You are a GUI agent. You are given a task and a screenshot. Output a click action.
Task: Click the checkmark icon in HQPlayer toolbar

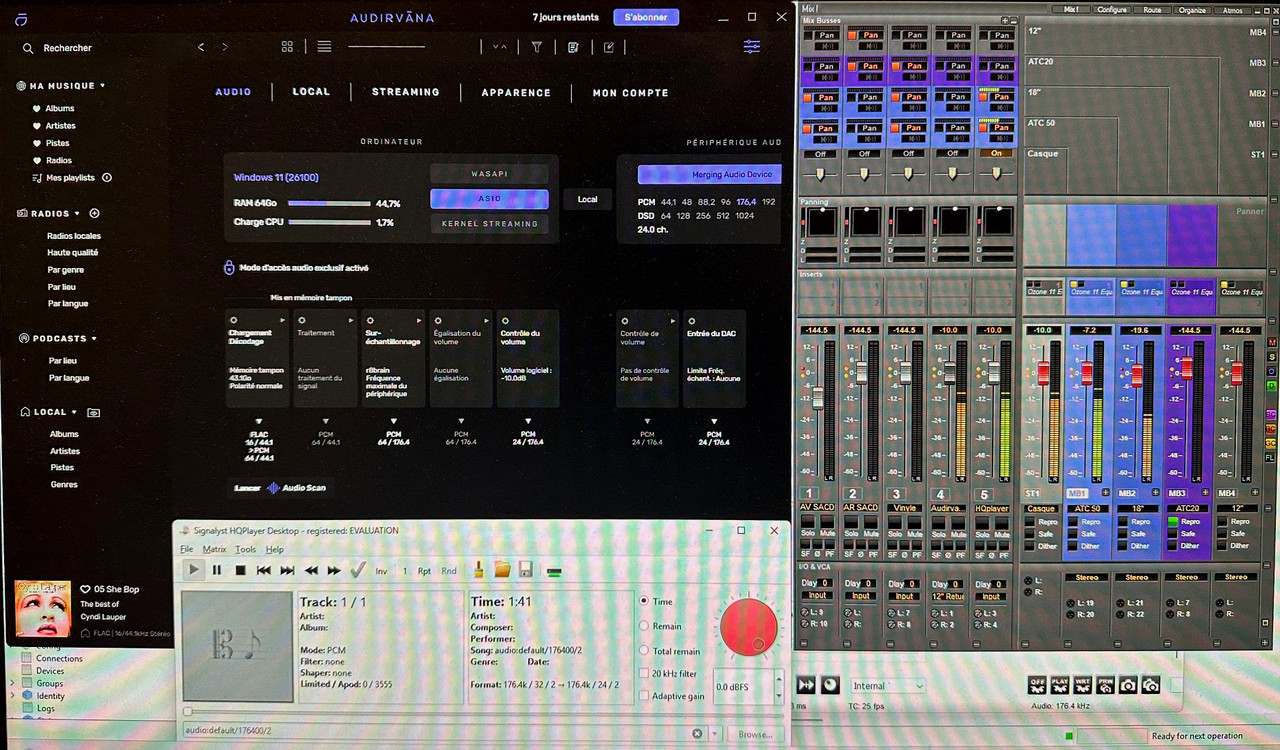358,570
